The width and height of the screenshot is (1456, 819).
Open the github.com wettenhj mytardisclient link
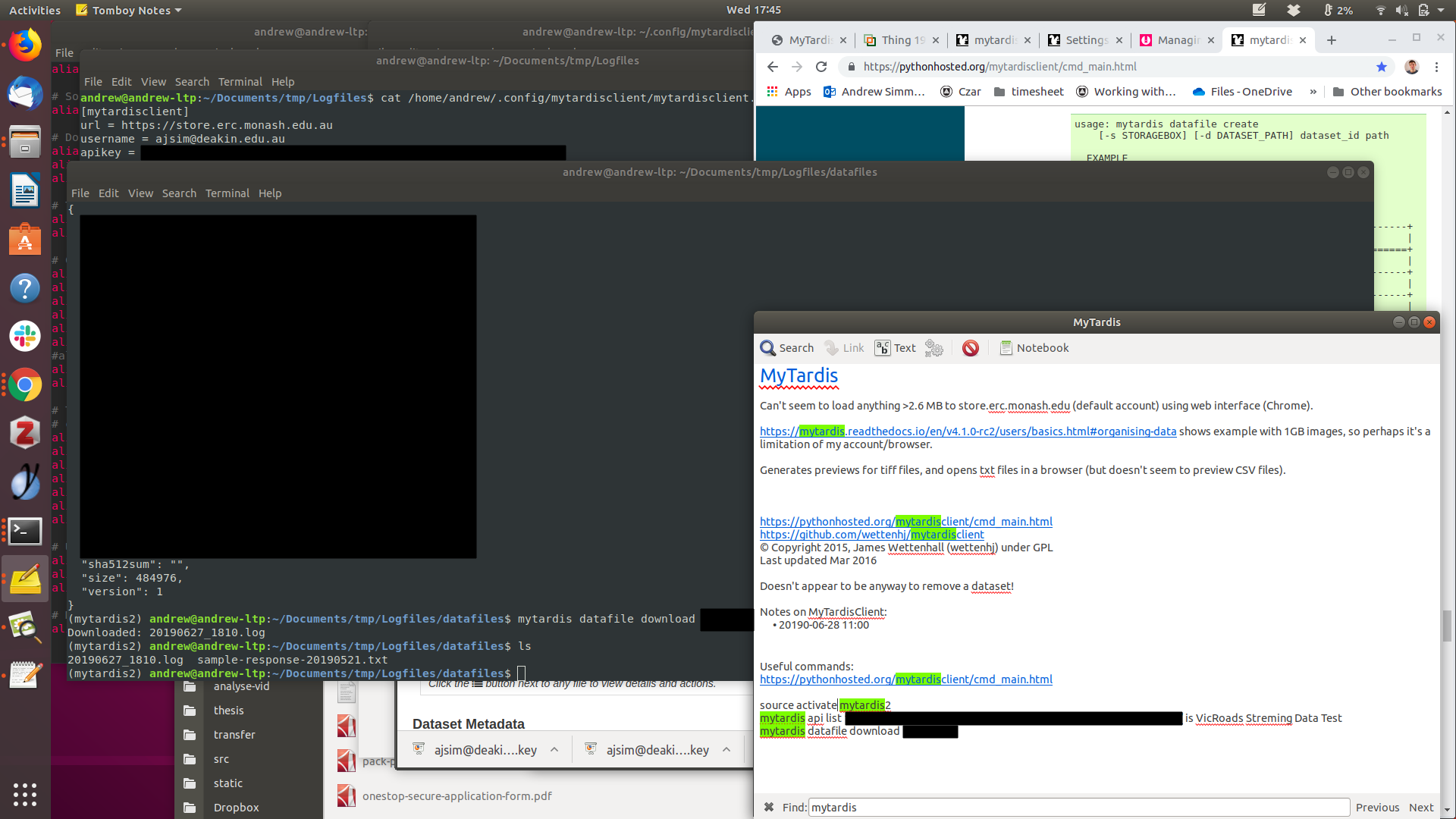pyautogui.click(x=871, y=535)
